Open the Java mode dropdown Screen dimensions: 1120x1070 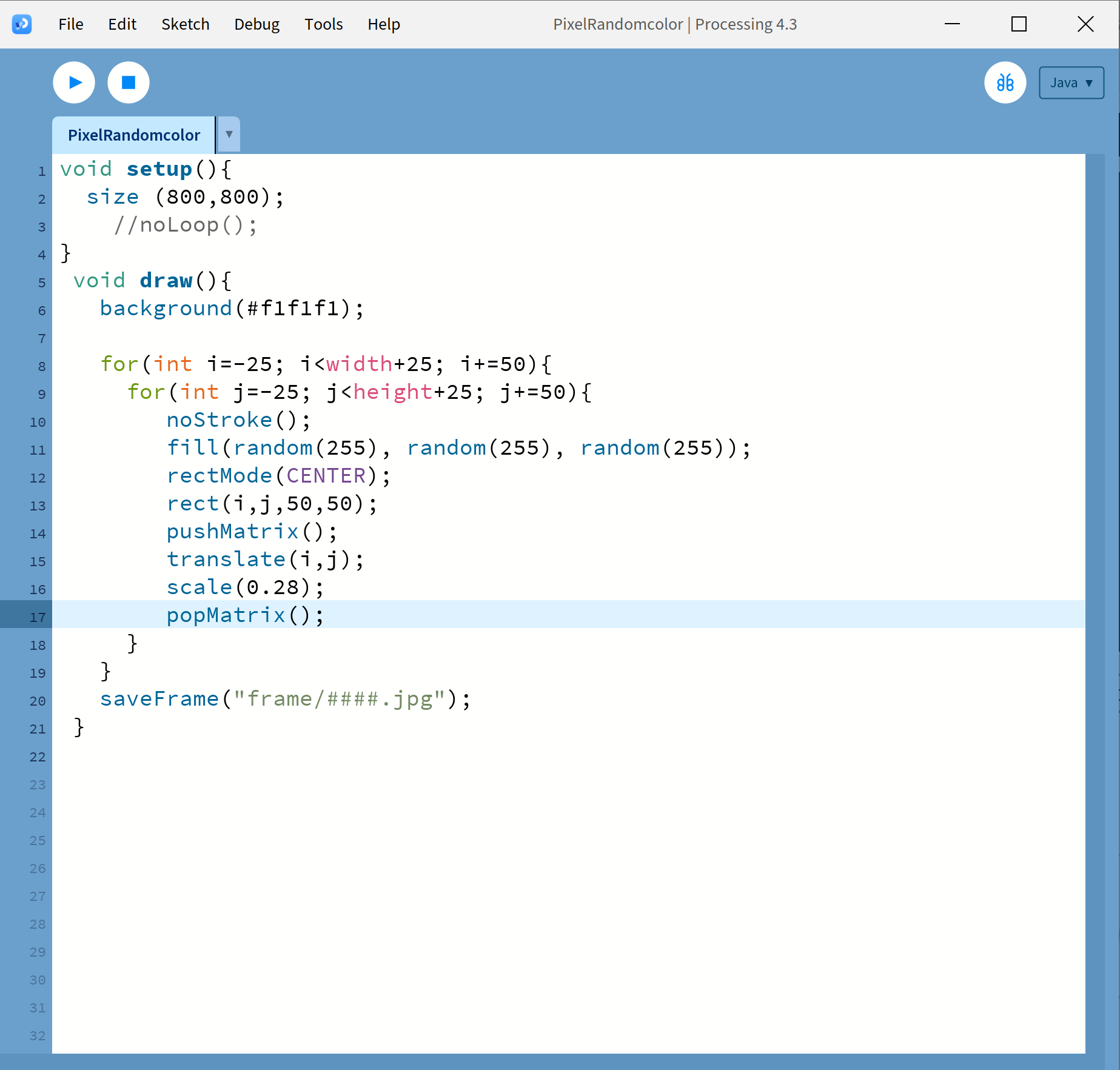pyautogui.click(x=1071, y=83)
